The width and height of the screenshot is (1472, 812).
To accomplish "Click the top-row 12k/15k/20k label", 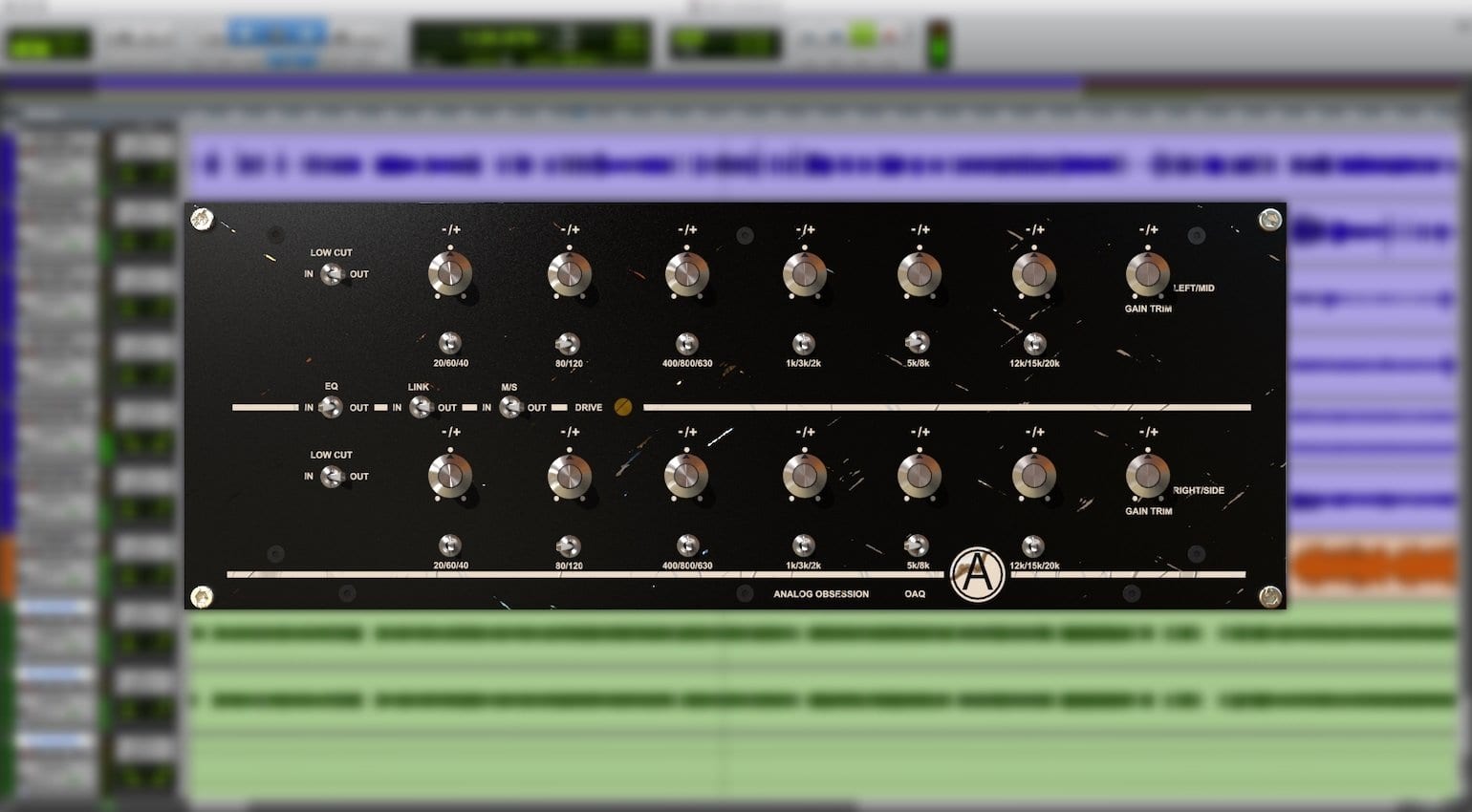I will click(1034, 363).
